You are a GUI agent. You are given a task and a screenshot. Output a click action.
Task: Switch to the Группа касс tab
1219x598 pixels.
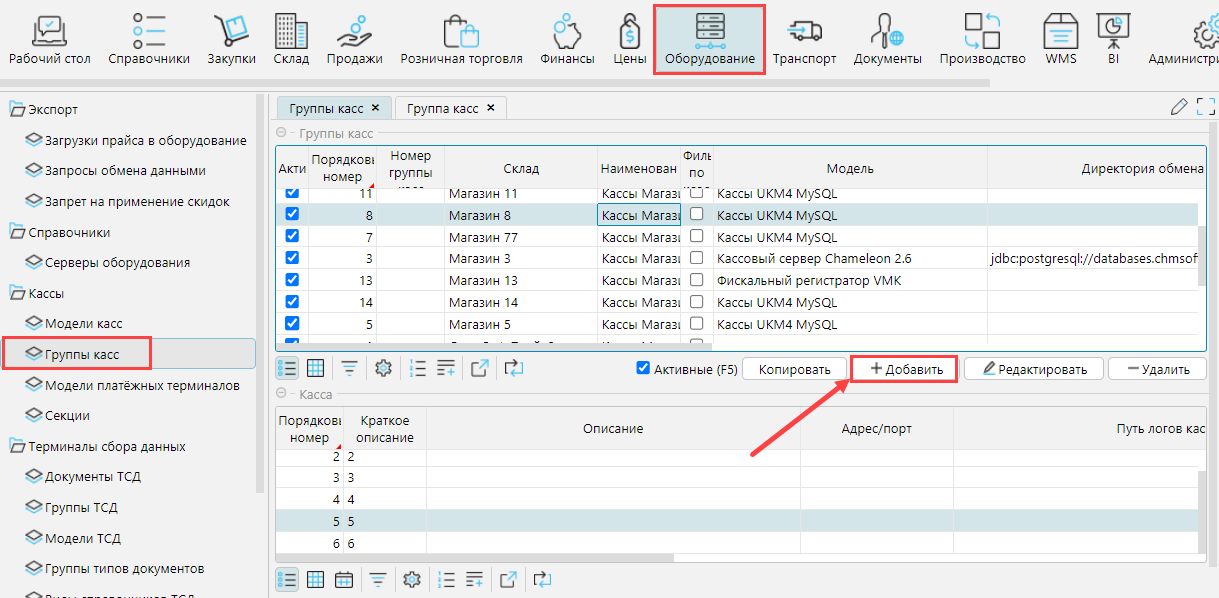pyautogui.click(x=443, y=108)
